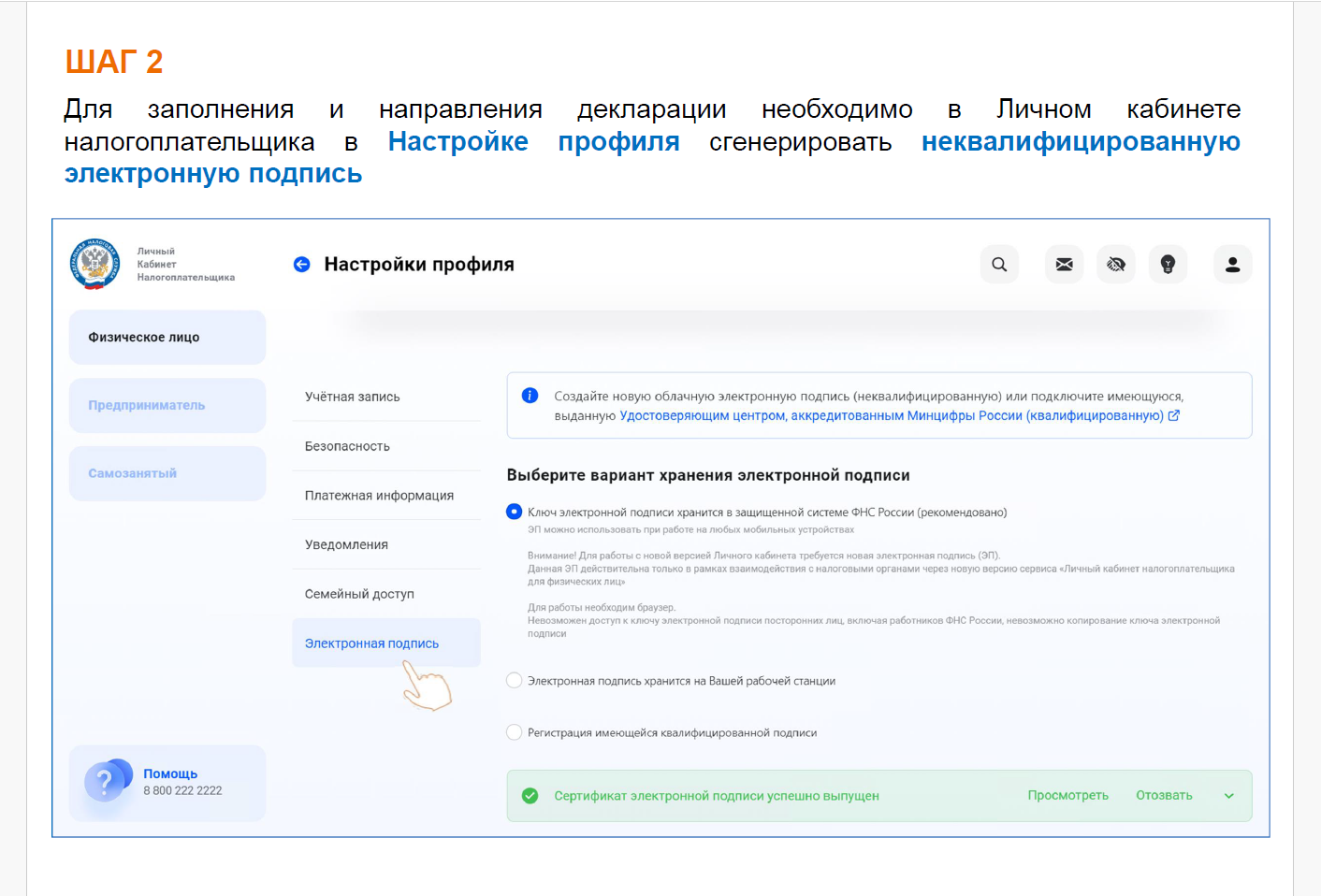Open the user profile icon
1321x896 pixels.
1232,265
